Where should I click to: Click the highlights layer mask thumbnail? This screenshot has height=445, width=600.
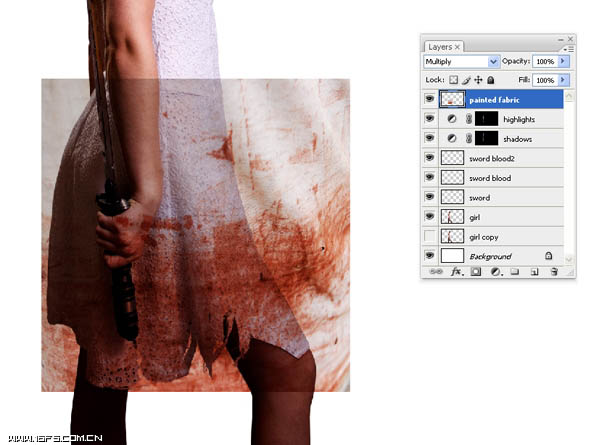click(x=486, y=119)
